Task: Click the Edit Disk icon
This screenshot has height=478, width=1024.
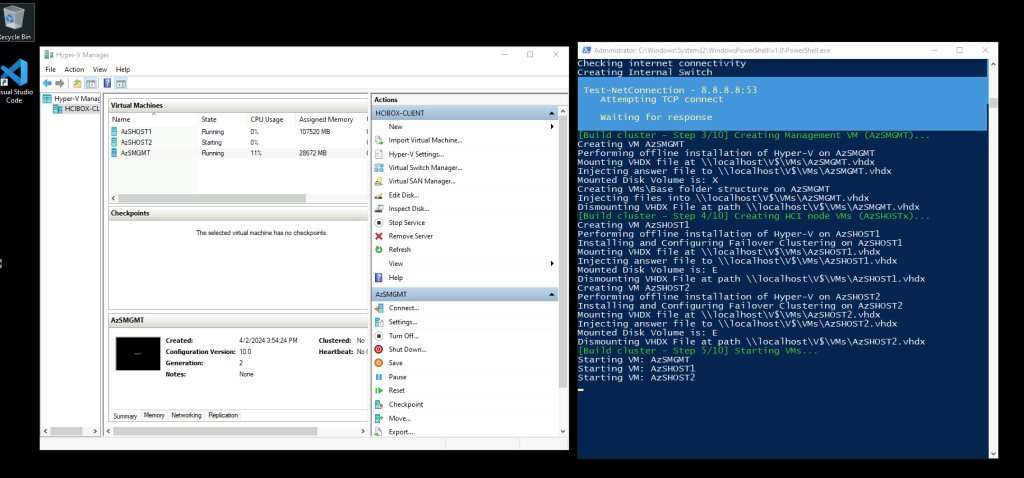Action: 379,195
